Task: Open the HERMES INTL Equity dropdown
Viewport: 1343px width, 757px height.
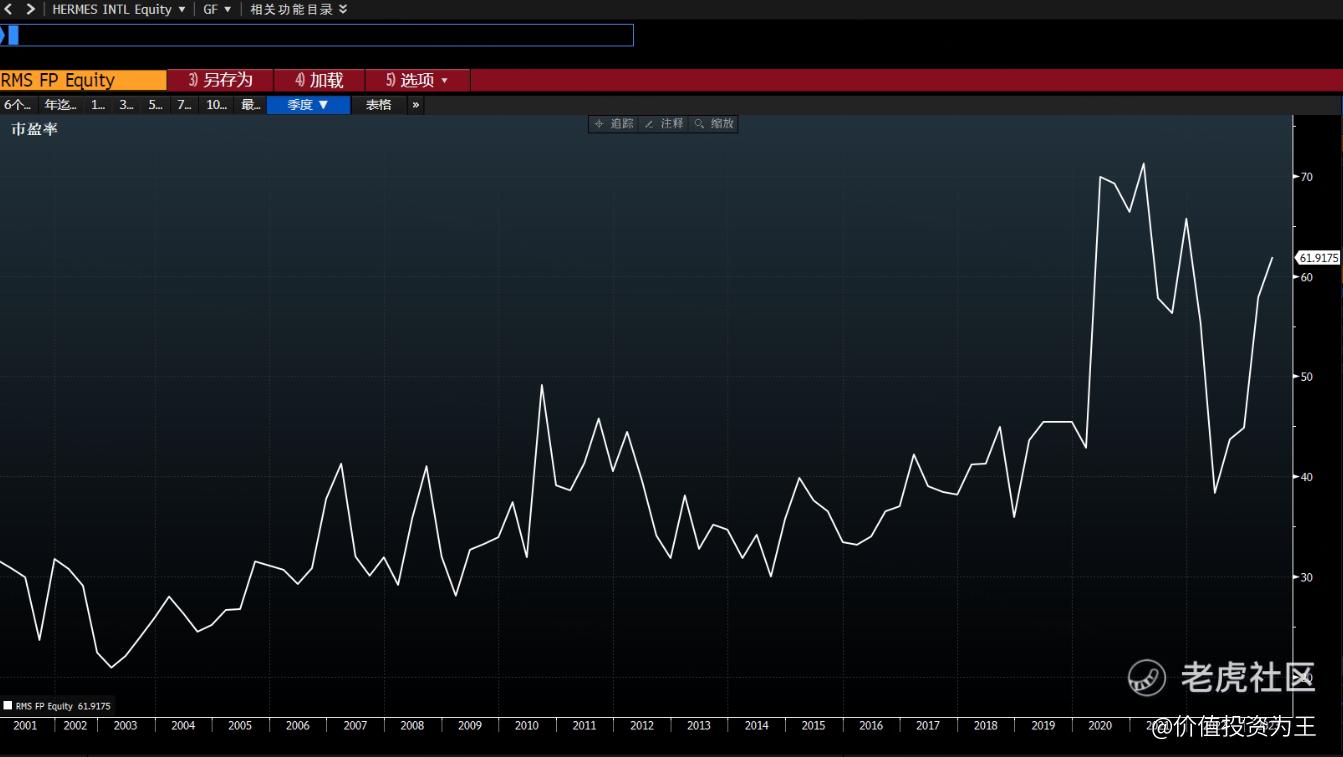Action: click(x=118, y=9)
